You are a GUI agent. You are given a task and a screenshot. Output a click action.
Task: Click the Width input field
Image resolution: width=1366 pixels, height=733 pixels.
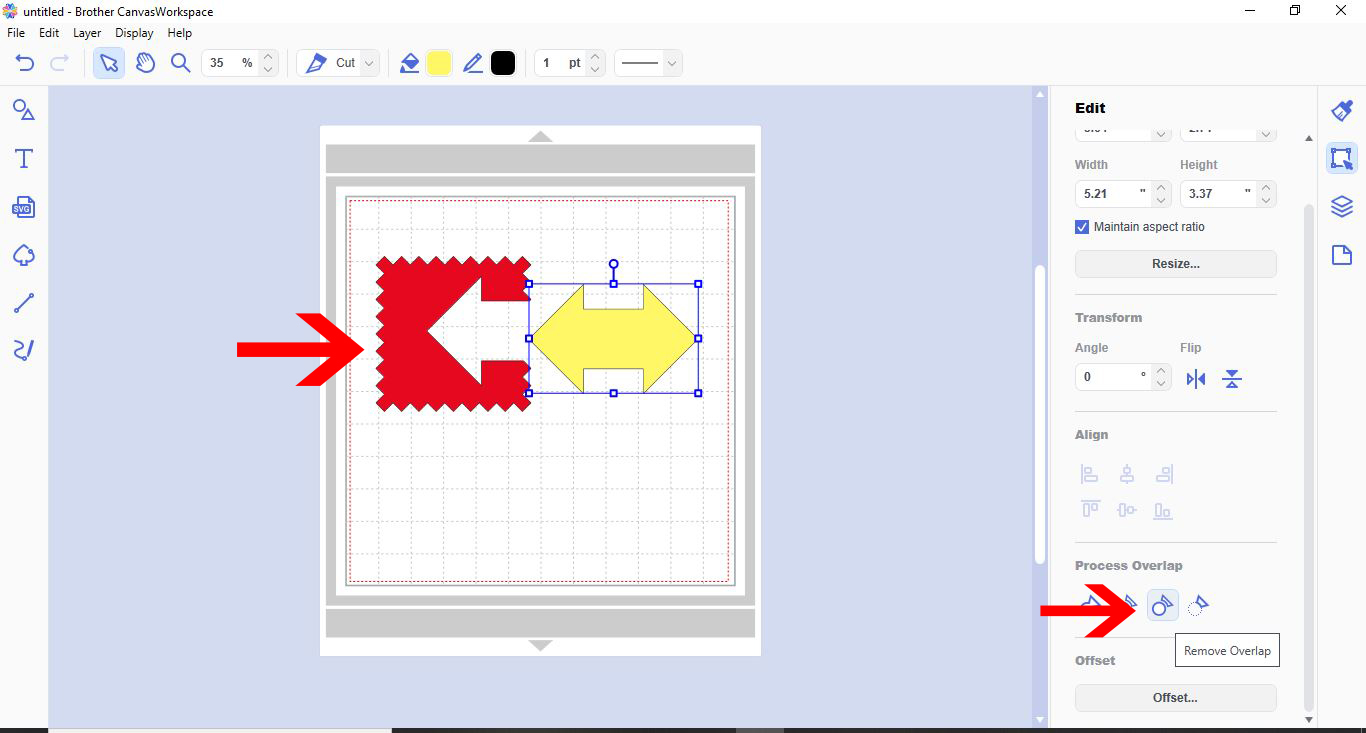(x=1113, y=193)
